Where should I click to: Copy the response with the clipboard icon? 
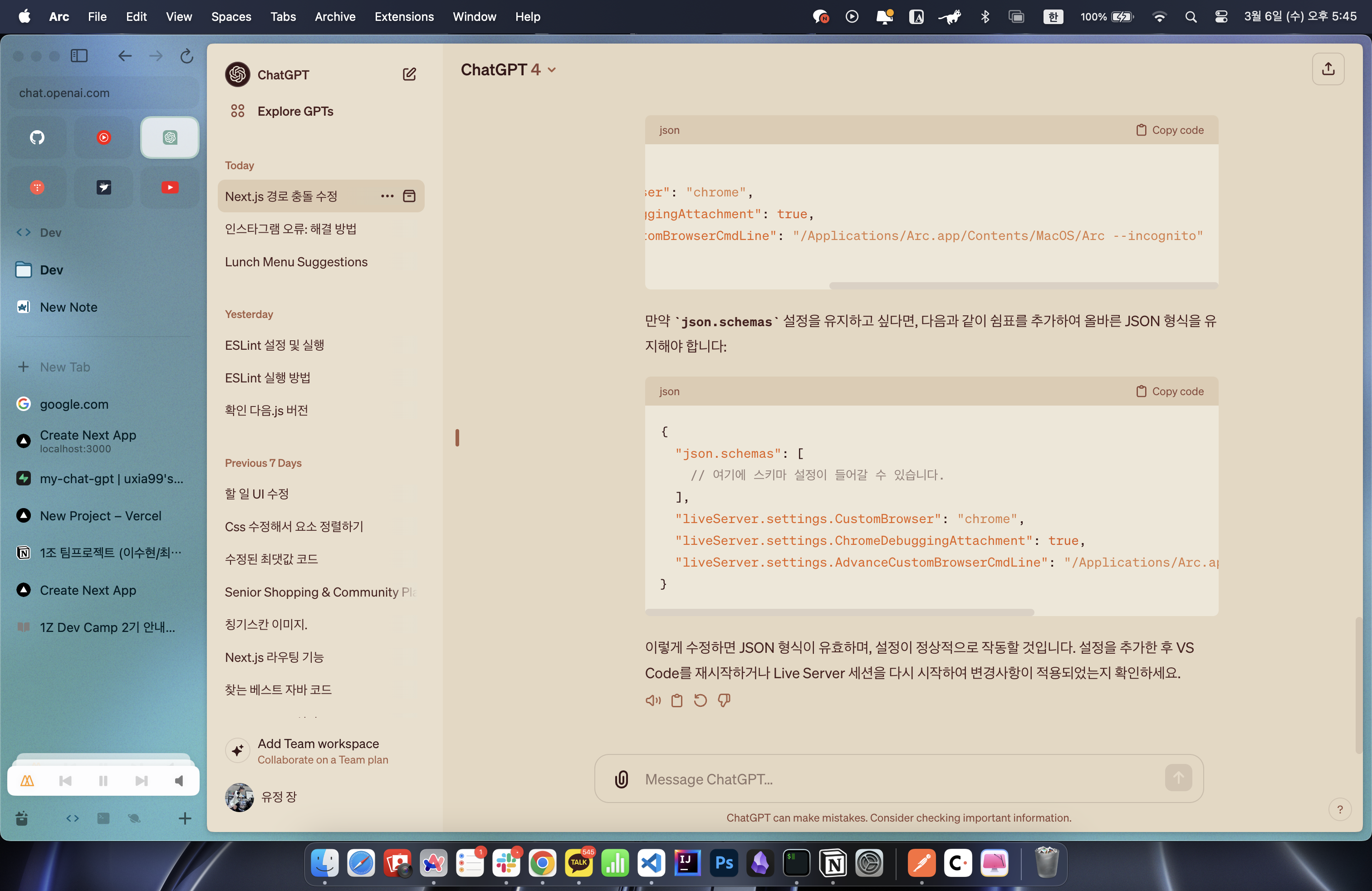[x=677, y=701]
